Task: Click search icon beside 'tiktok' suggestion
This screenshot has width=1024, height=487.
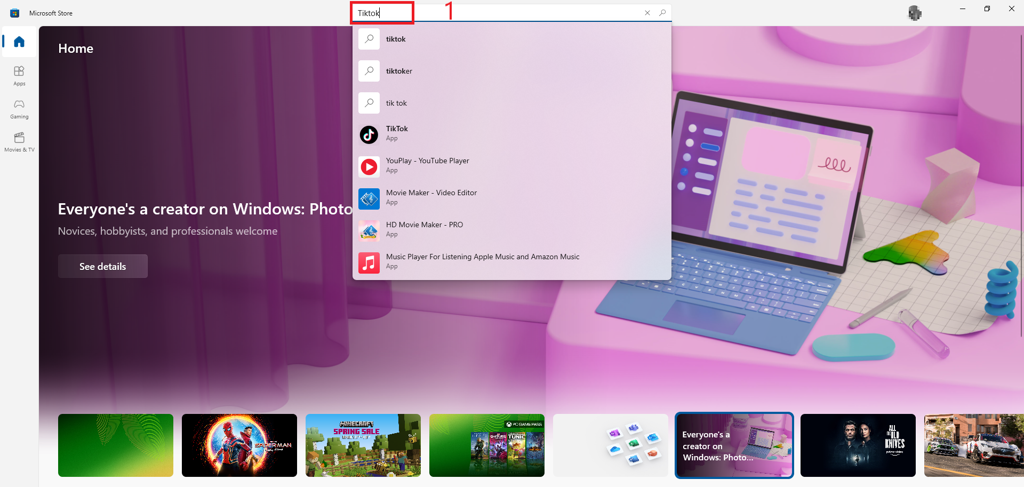Action: [x=369, y=39]
